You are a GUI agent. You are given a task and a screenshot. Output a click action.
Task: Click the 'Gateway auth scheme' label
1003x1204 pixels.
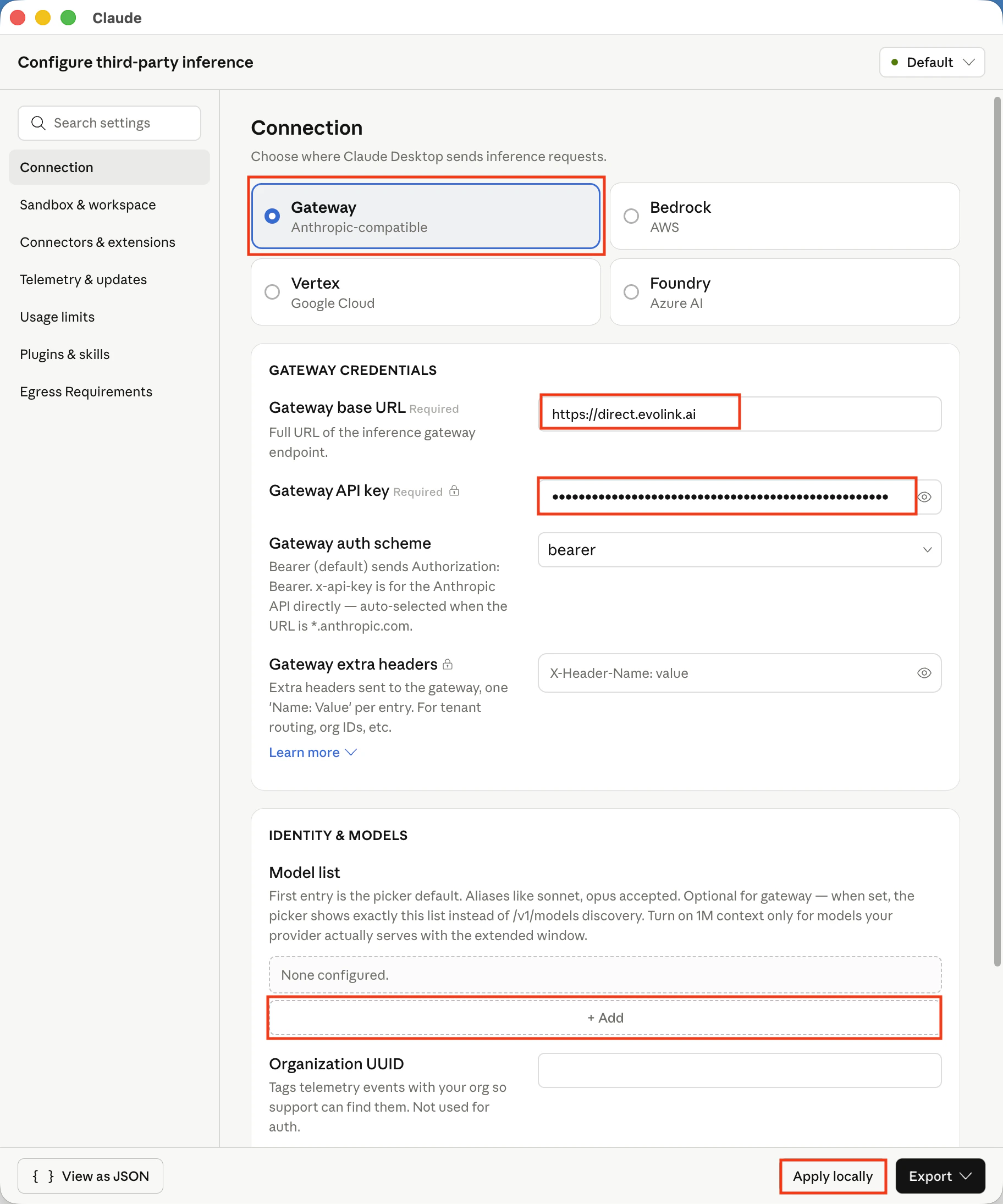tap(350, 543)
